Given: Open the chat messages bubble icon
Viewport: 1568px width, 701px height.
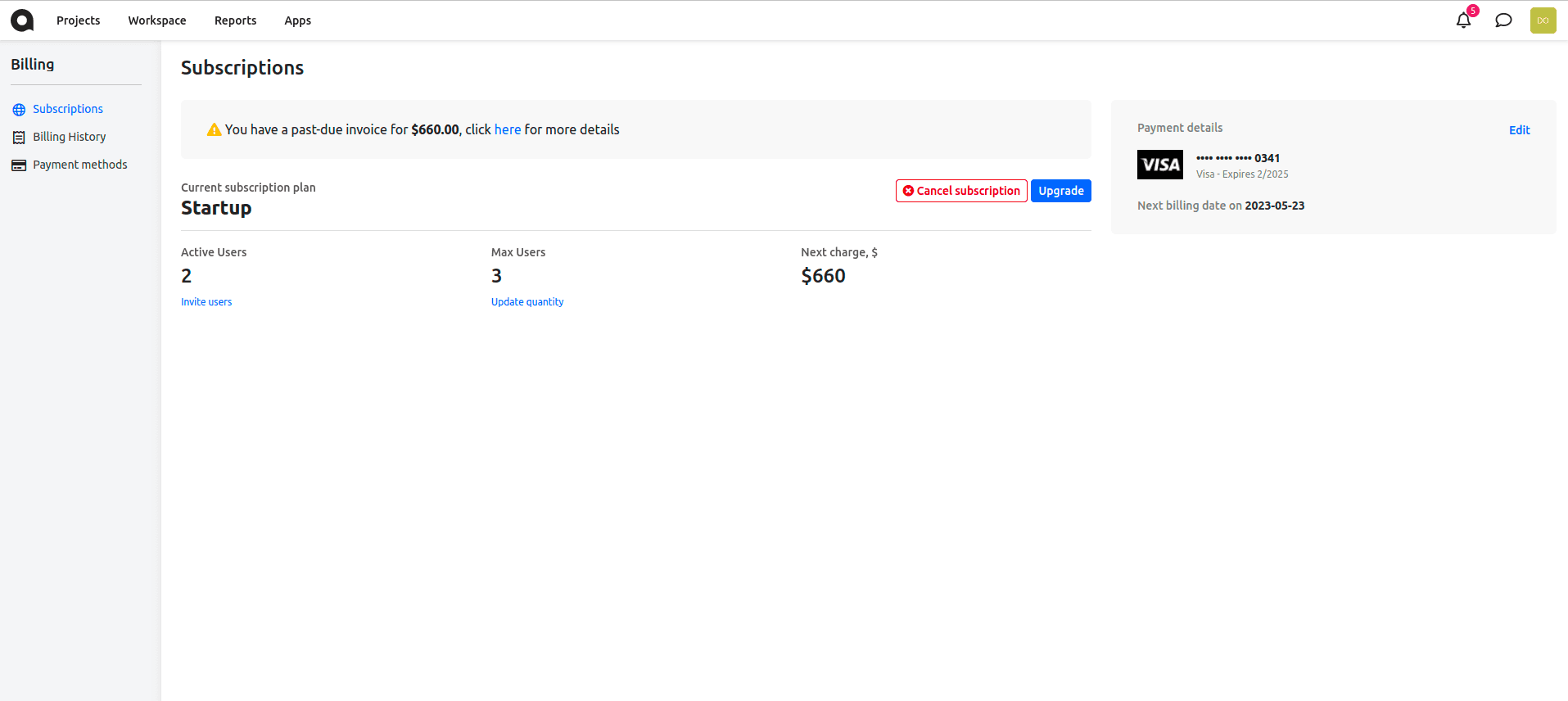Looking at the screenshot, I should [1503, 20].
